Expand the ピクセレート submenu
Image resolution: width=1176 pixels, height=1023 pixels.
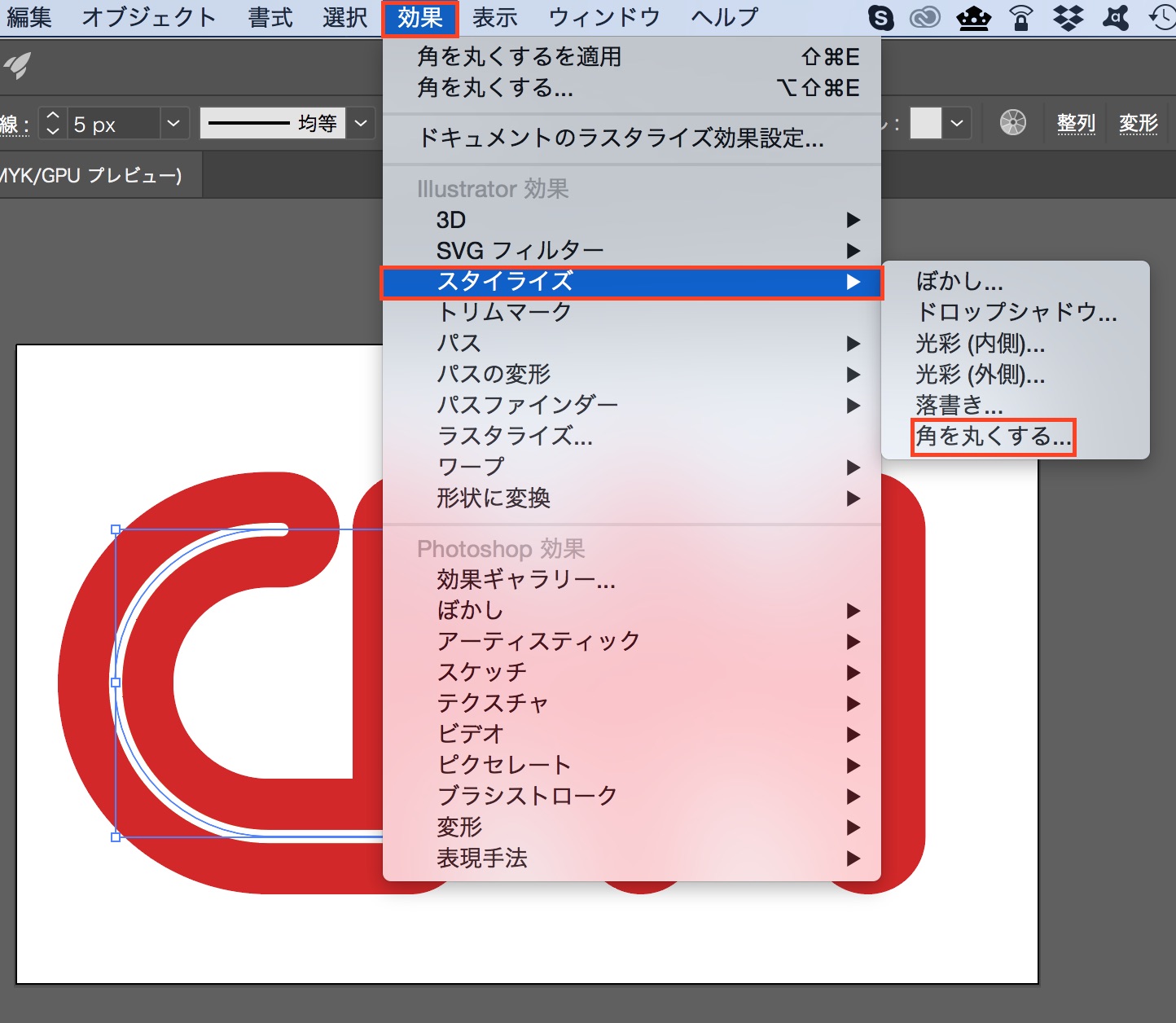[x=632, y=765]
